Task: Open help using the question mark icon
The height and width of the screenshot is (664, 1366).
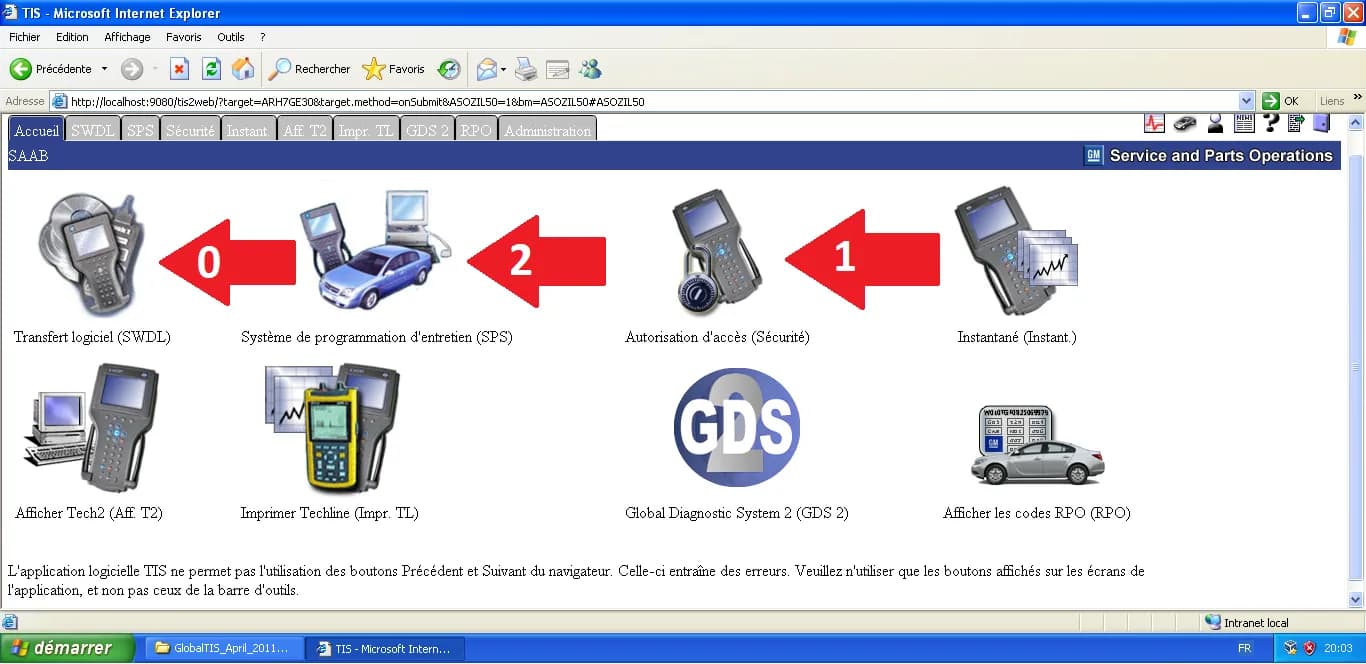Action: [x=1273, y=122]
